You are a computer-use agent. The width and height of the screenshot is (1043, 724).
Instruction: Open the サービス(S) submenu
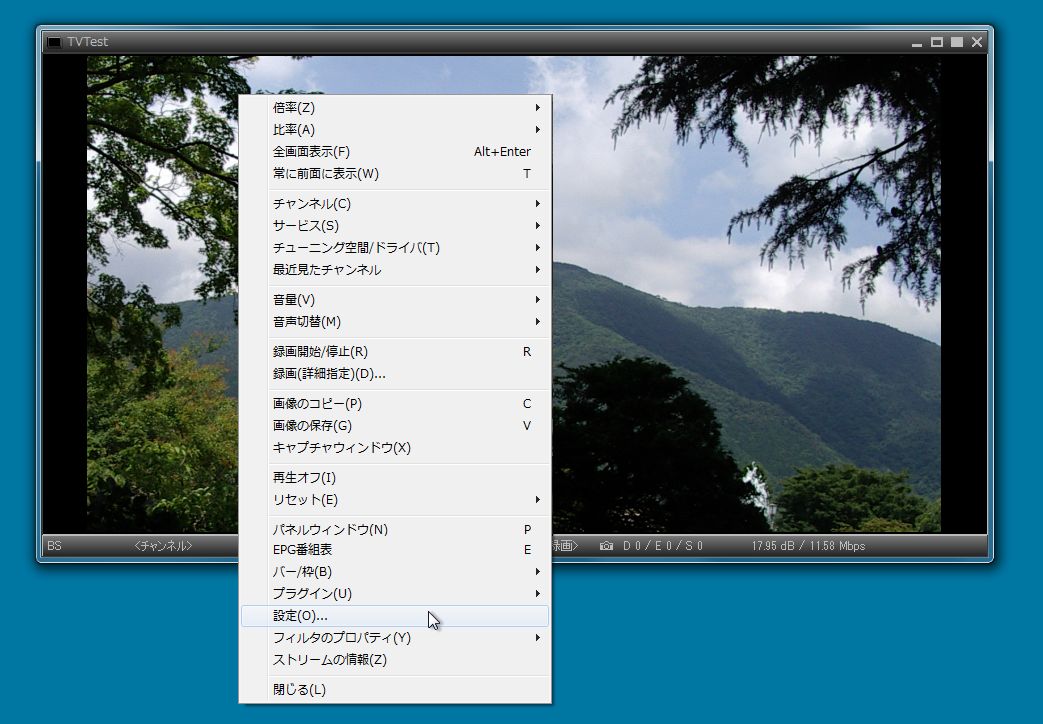coord(395,226)
